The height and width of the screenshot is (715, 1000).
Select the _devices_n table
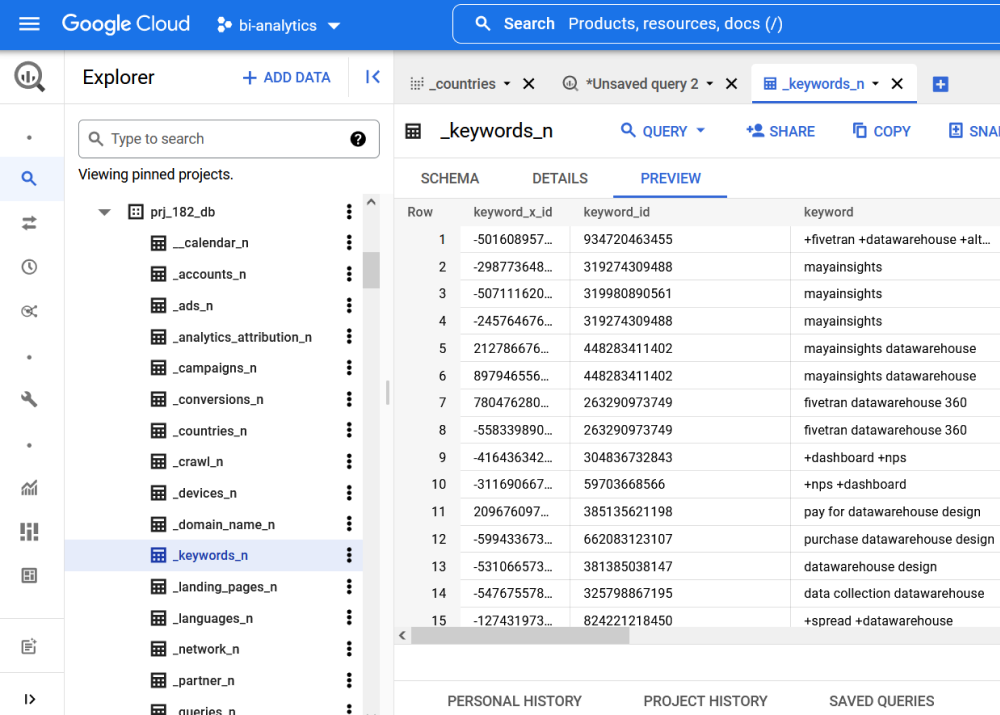[x=205, y=494]
